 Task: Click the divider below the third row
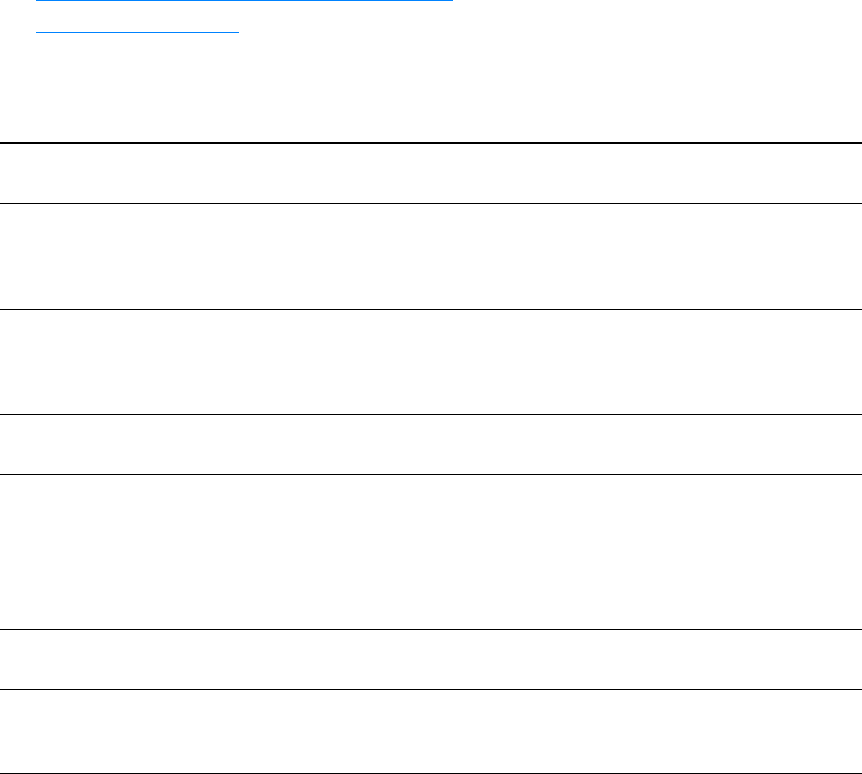[430, 414]
